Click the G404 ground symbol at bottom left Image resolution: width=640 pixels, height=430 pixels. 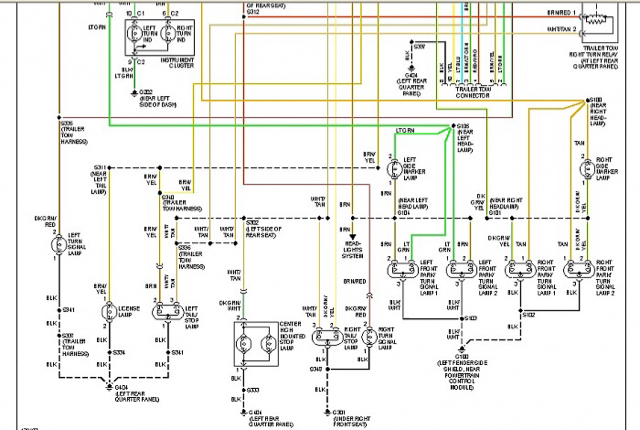pyautogui.click(x=109, y=386)
